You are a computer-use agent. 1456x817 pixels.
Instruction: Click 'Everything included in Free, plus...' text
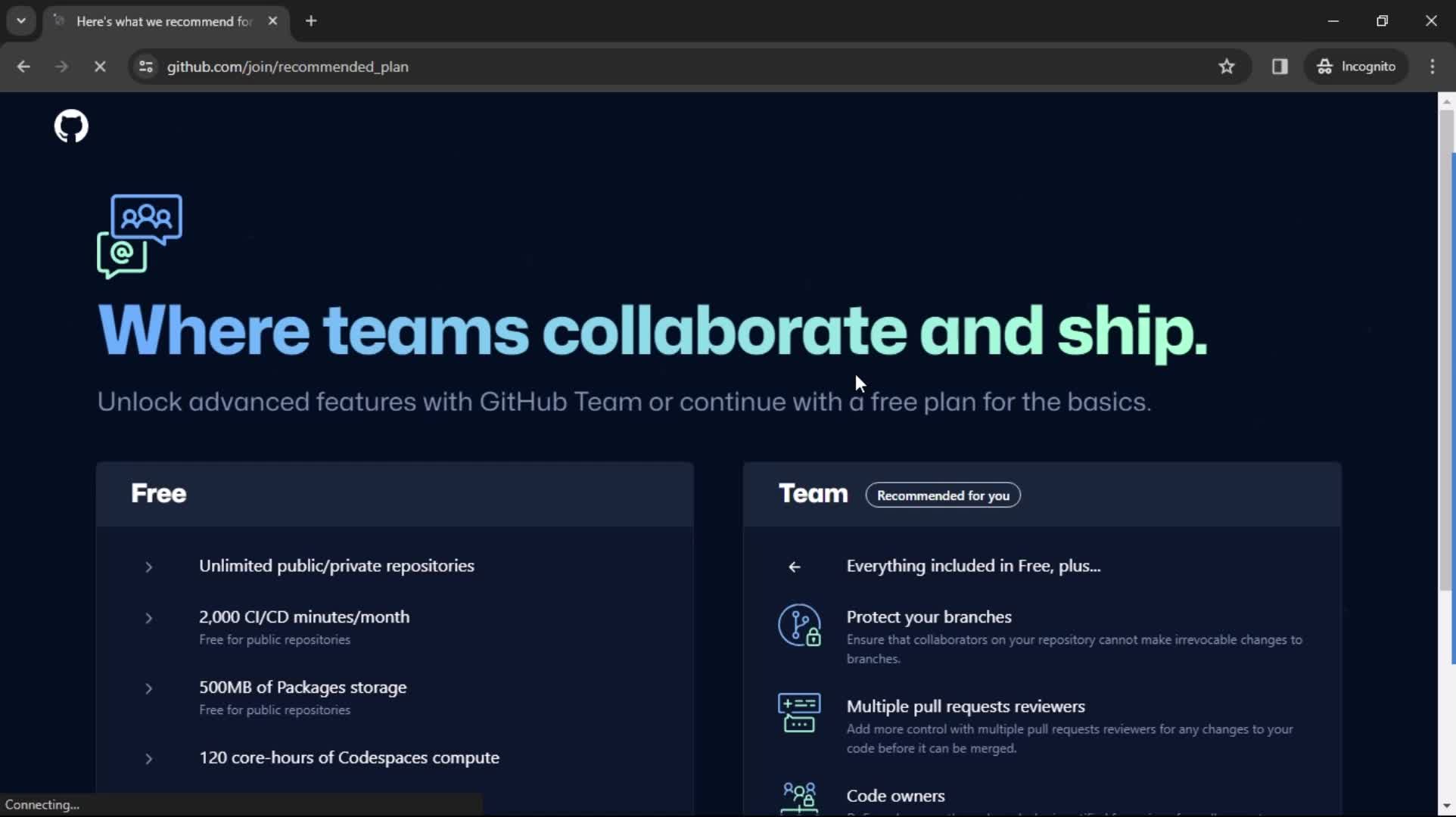pos(973,566)
